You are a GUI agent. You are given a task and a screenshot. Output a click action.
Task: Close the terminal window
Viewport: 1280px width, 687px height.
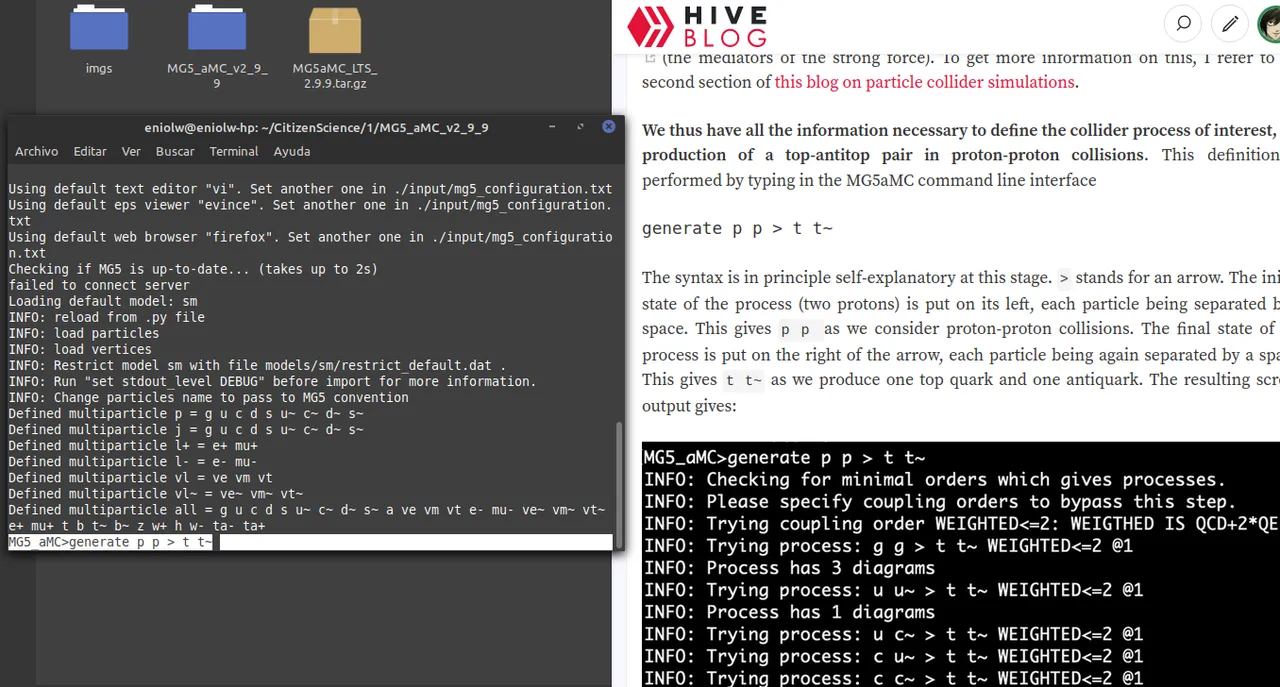pyautogui.click(x=608, y=127)
